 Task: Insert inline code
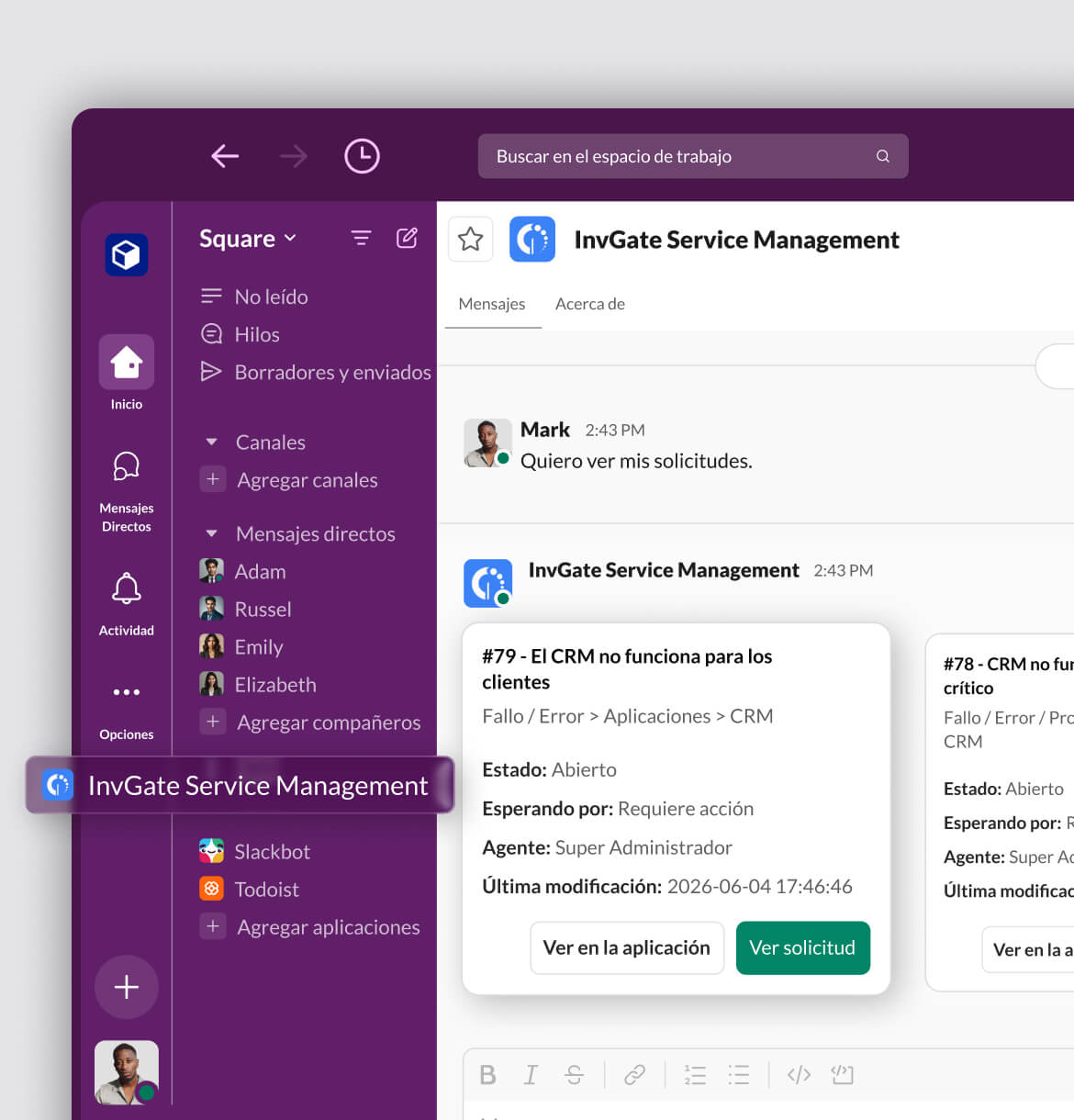799,1074
